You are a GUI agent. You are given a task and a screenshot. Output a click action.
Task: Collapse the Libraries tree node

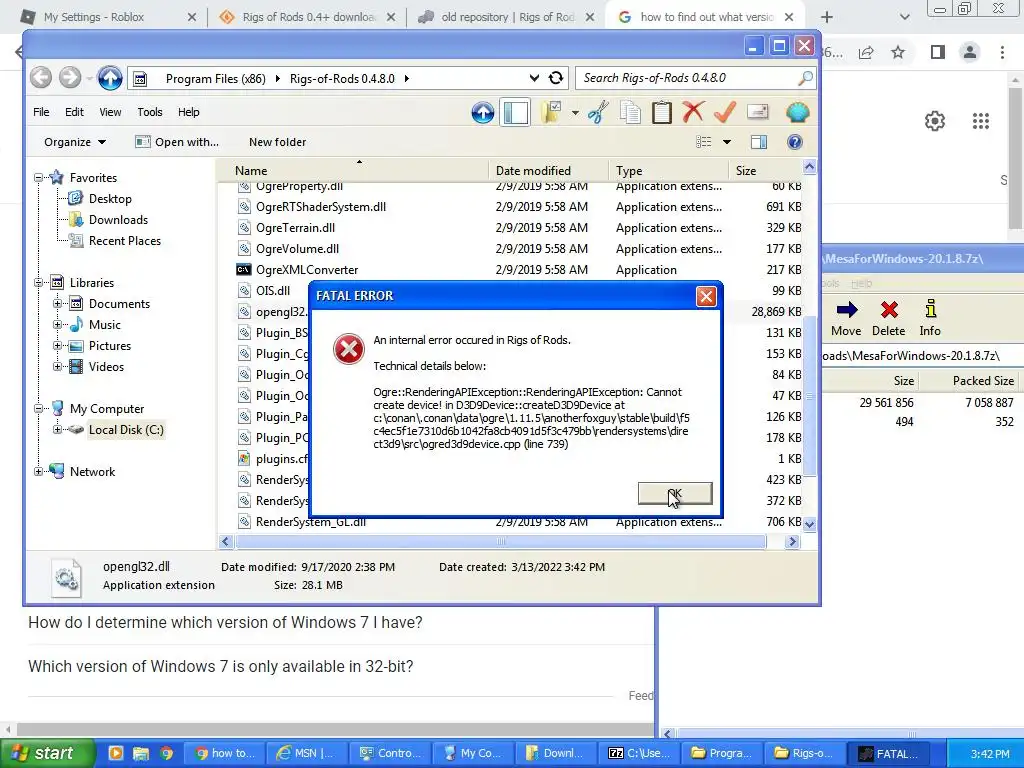pos(39,283)
